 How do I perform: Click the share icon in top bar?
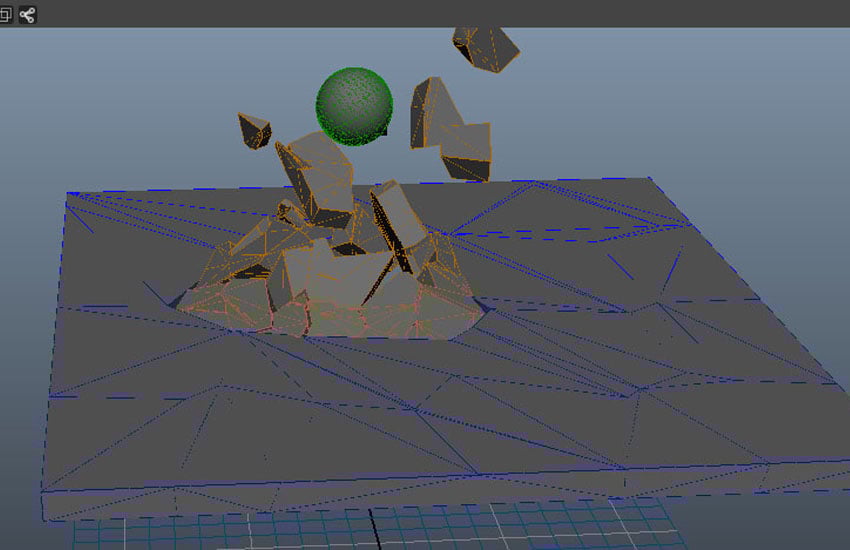click(x=27, y=15)
